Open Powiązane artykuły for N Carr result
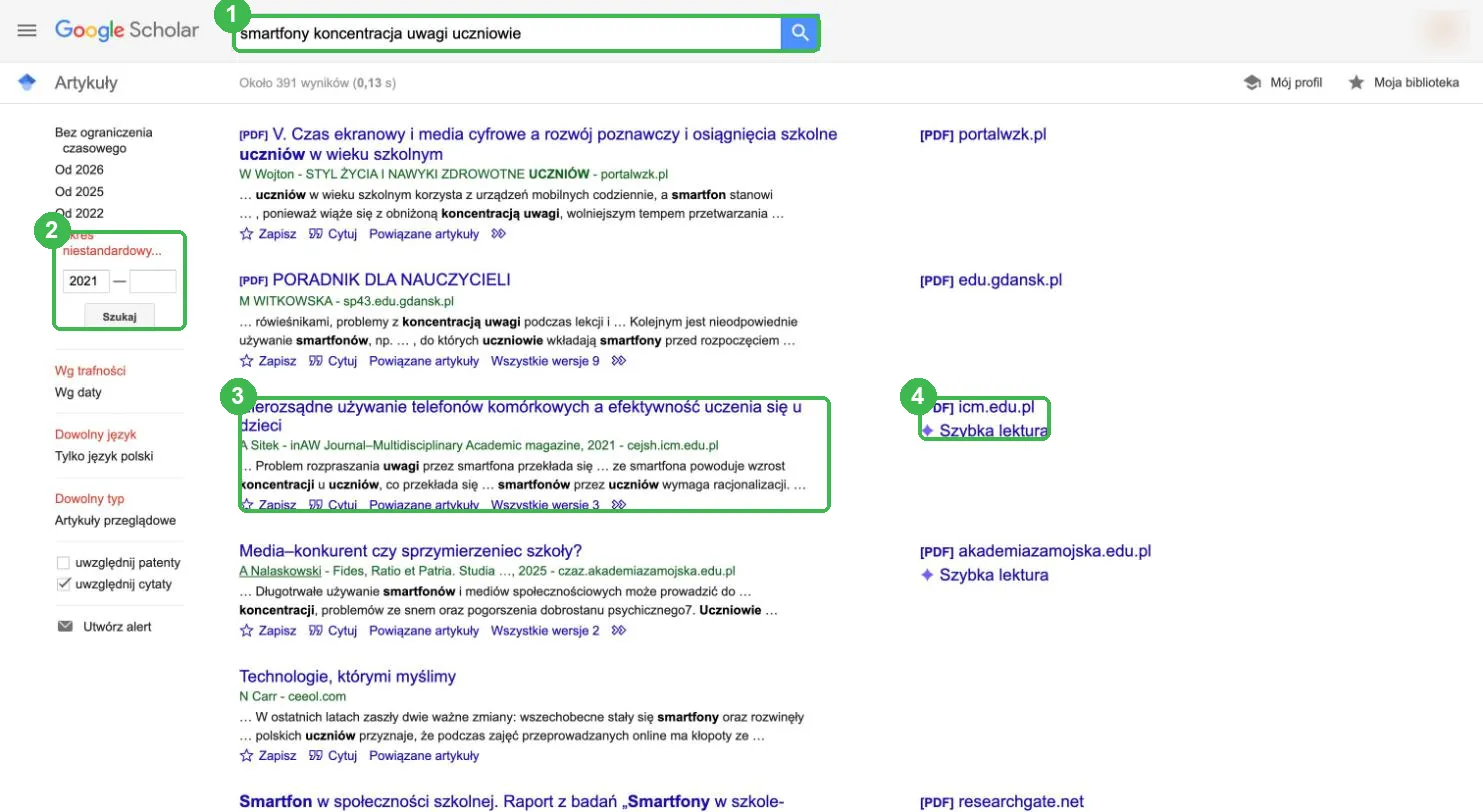Viewport: 1483px width, 812px height. [x=424, y=755]
